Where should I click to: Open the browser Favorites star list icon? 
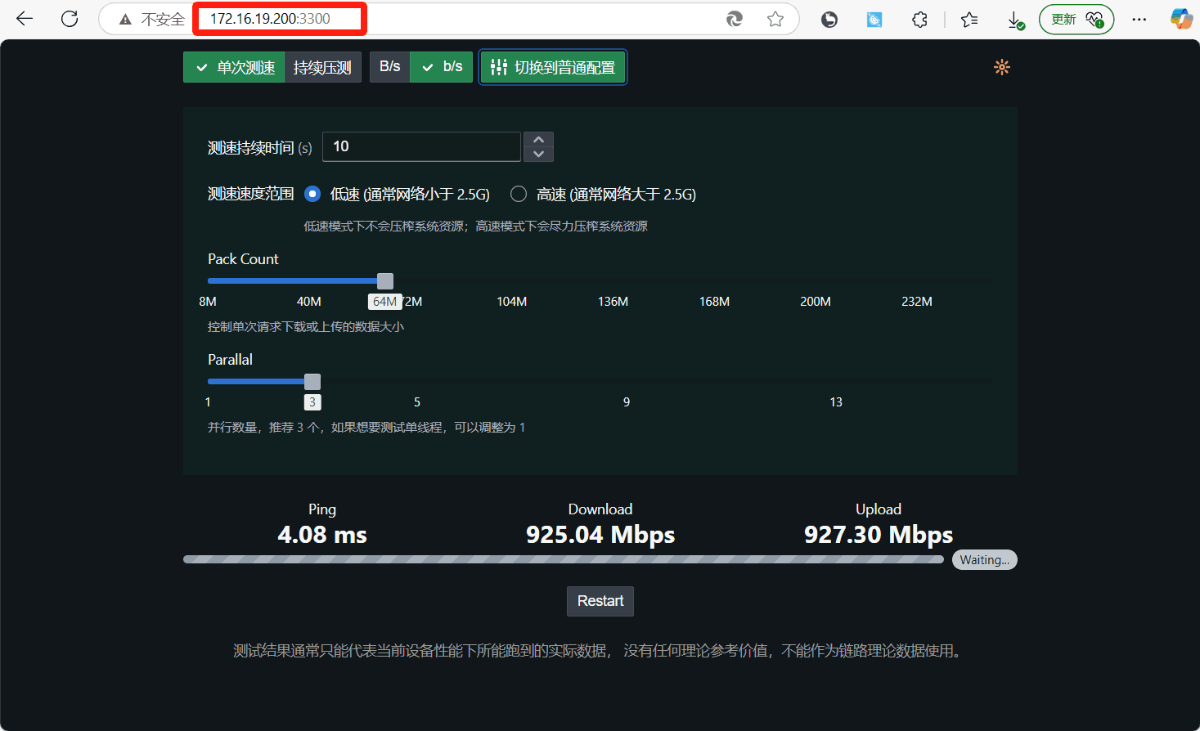click(x=967, y=18)
